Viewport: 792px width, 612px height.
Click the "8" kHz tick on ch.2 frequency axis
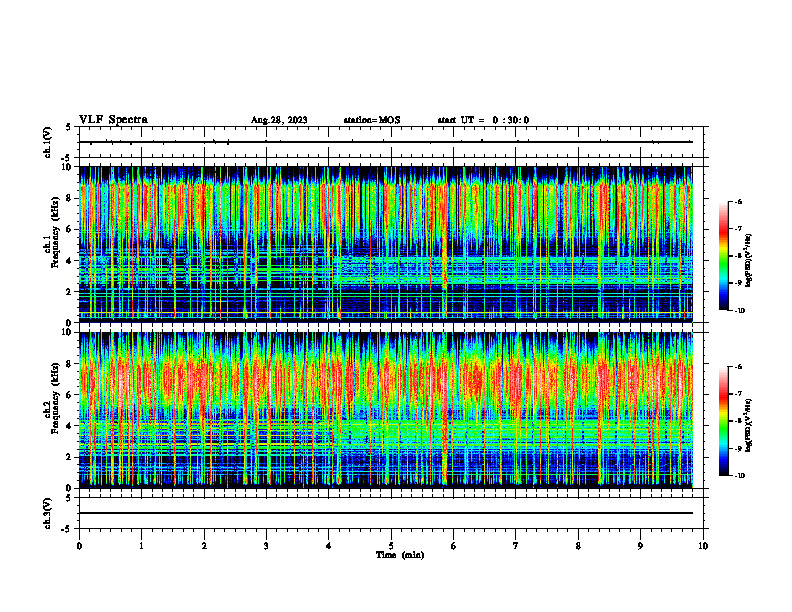tap(70, 364)
